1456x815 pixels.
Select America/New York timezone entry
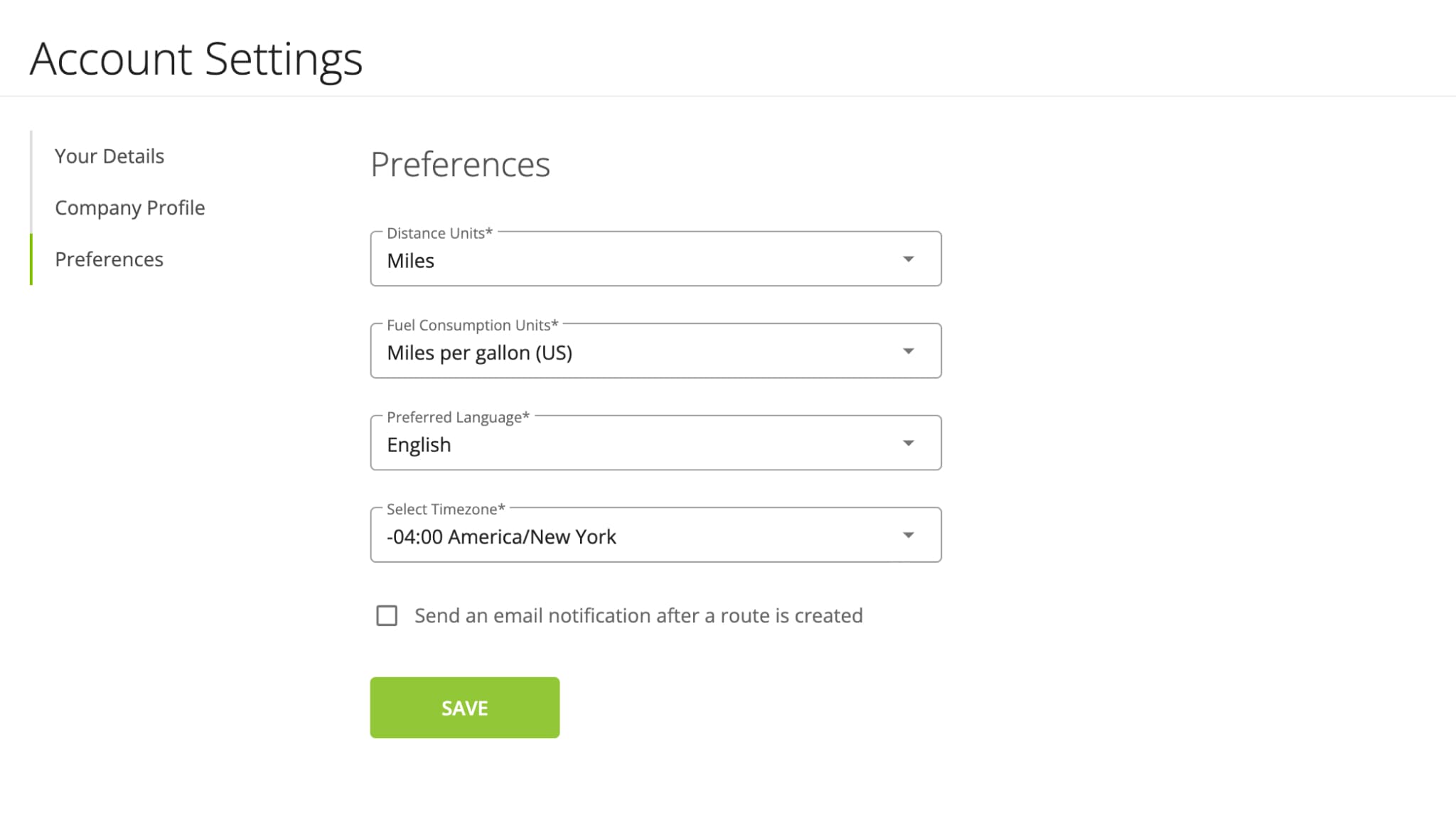[x=655, y=536]
